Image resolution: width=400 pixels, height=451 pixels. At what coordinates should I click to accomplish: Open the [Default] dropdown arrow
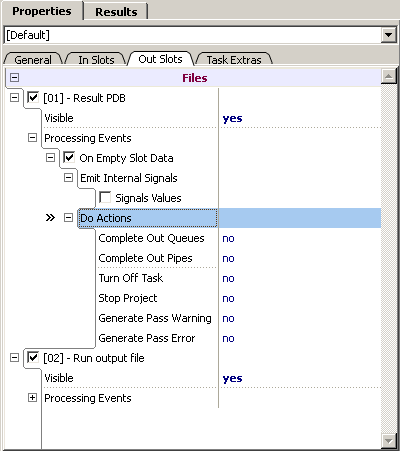[388, 35]
